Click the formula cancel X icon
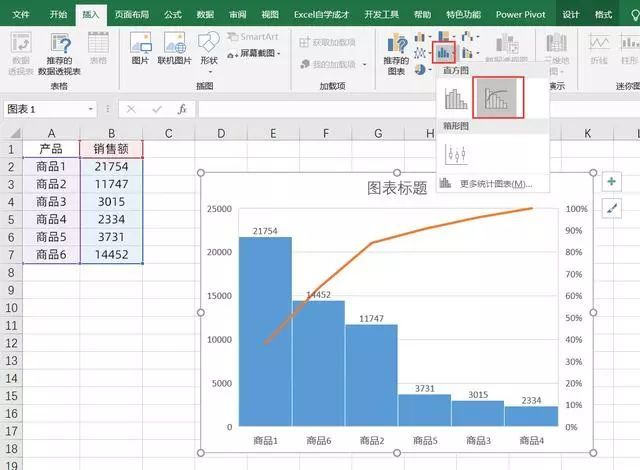Image resolution: width=640 pixels, height=470 pixels. click(131, 109)
